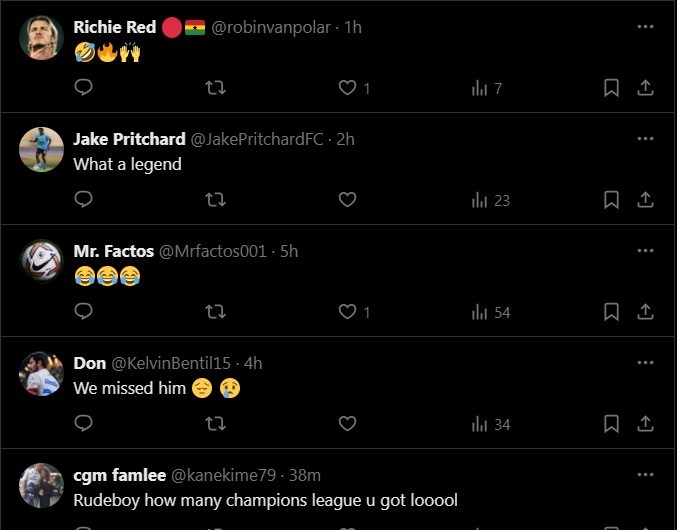This screenshot has height=530, width=677.
Task: Open more options menu on Don's tweet
Action: point(645,363)
